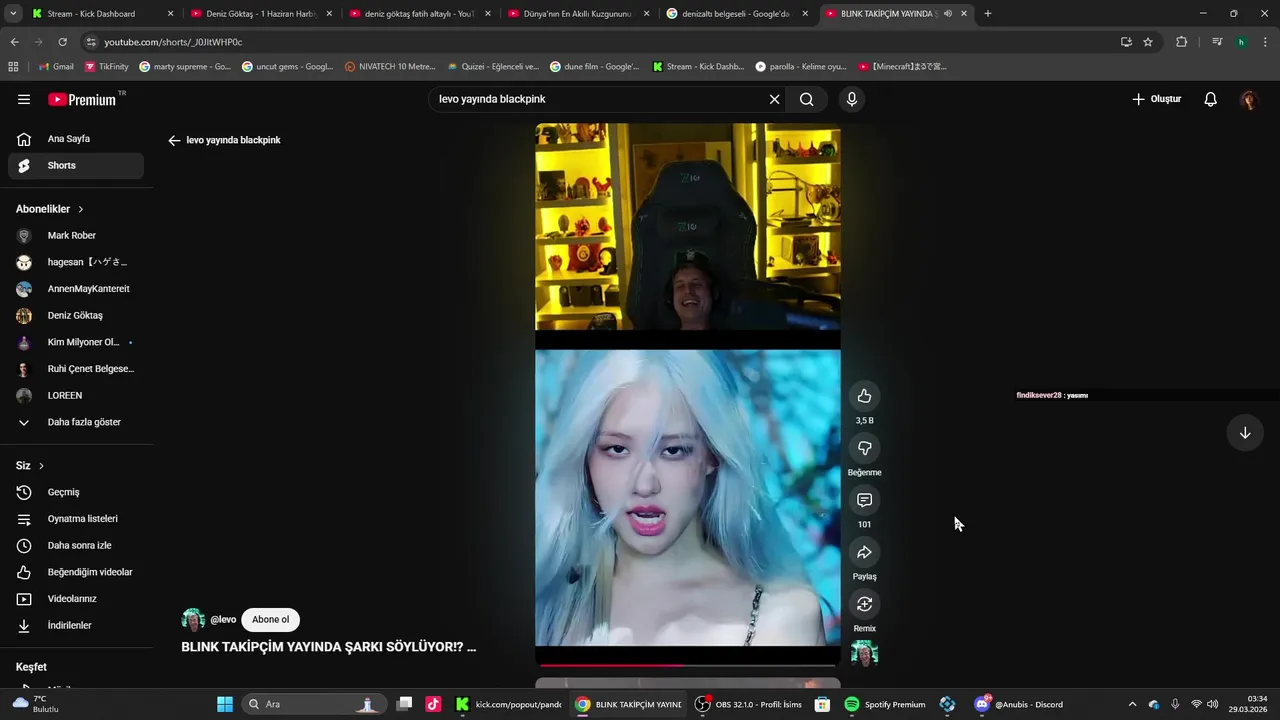Open TikTok app from taskbar
1280x720 pixels.
tap(433, 704)
